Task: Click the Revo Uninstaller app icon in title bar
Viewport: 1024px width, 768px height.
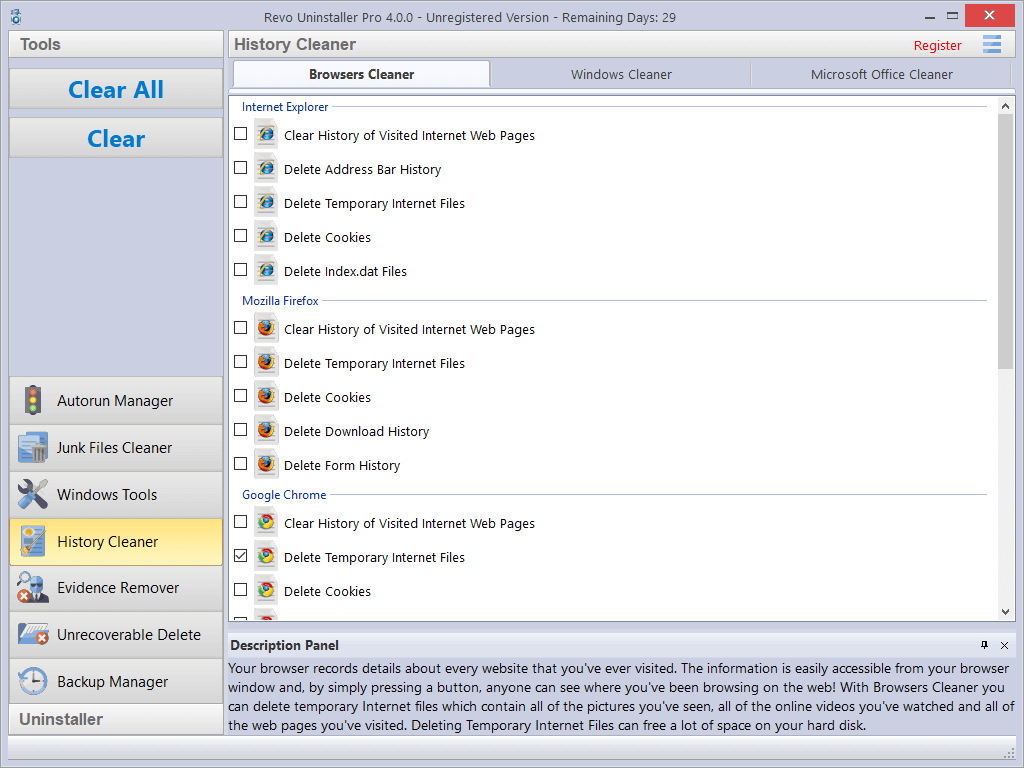Action: click(16, 17)
